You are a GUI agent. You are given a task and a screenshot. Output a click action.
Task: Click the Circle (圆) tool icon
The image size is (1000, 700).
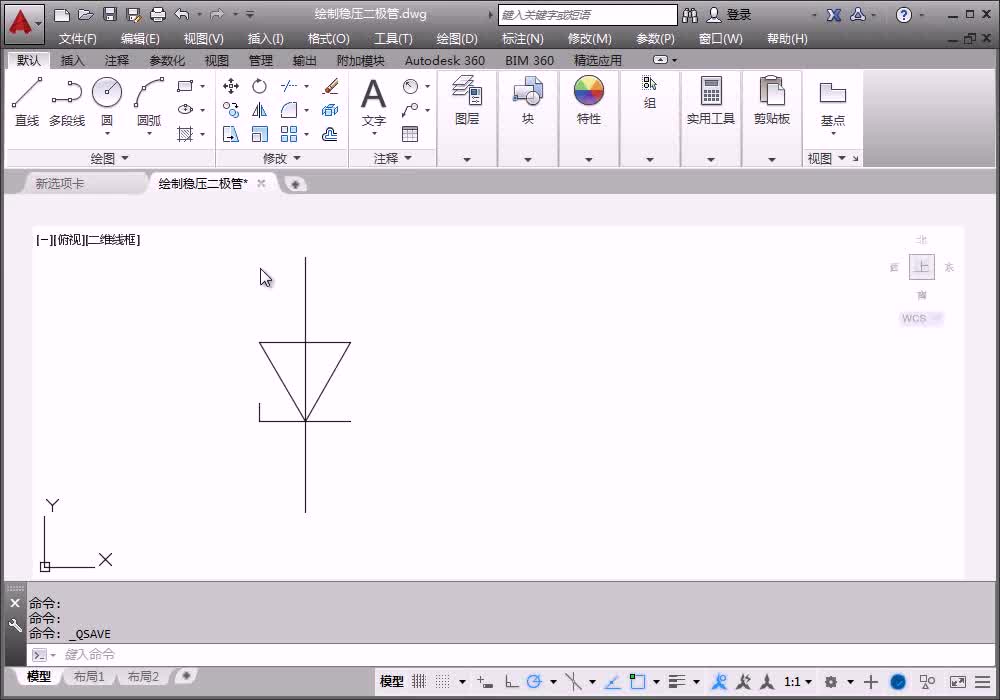tap(107, 93)
